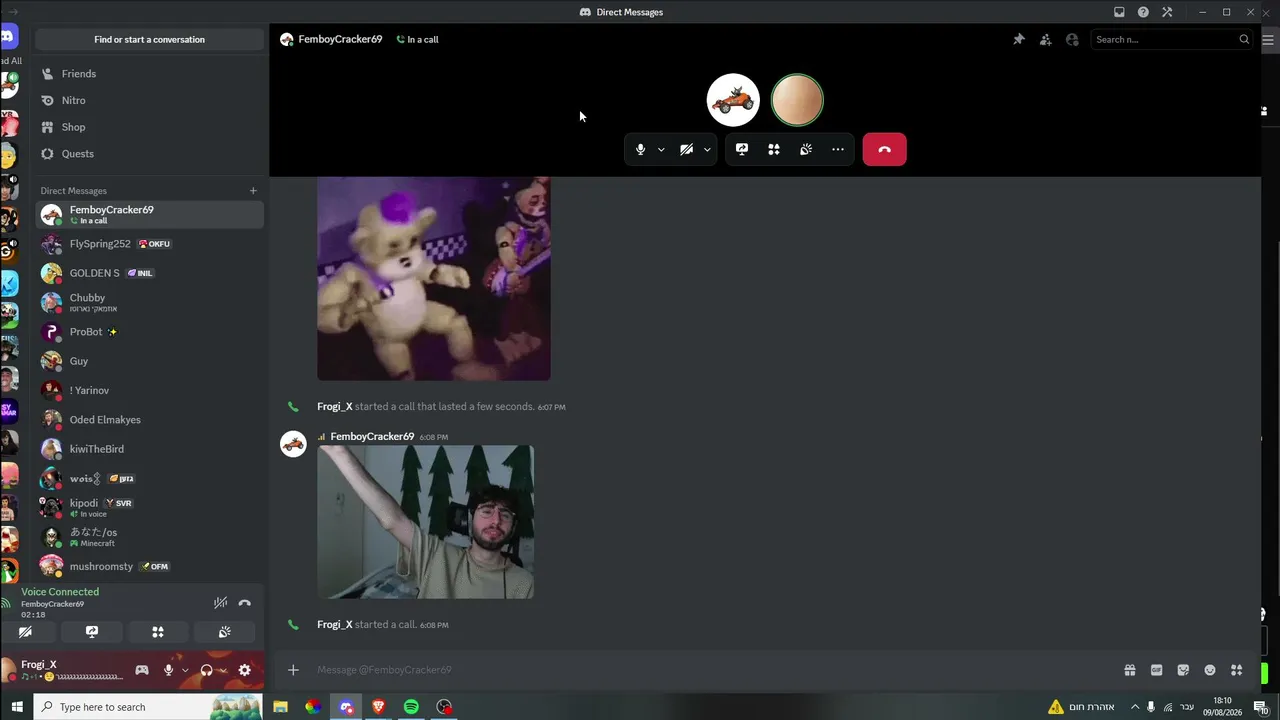The image size is (1280, 720).
Task: Expand camera options arrow in call controls
Action: [x=707, y=150]
